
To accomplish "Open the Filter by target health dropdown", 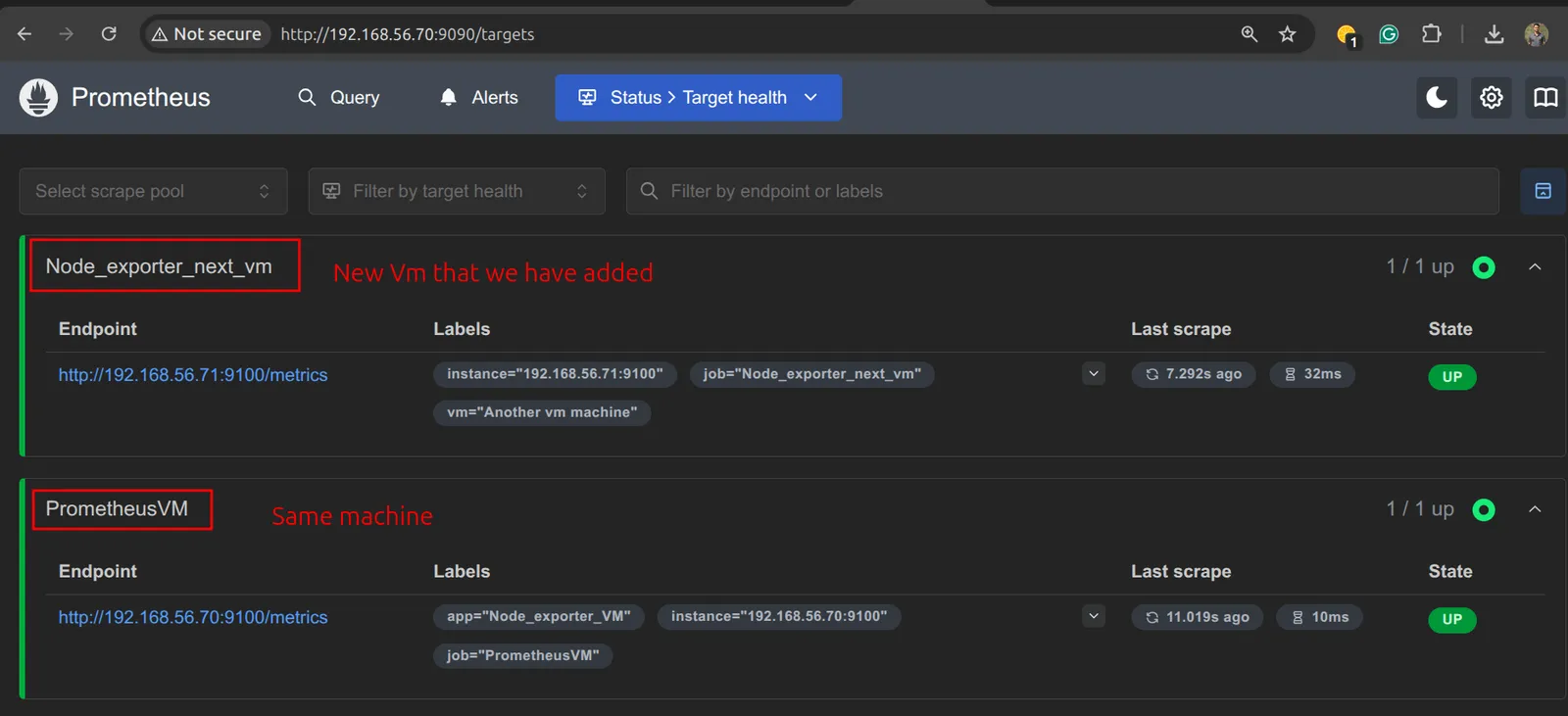I will click(x=457, y=191).
